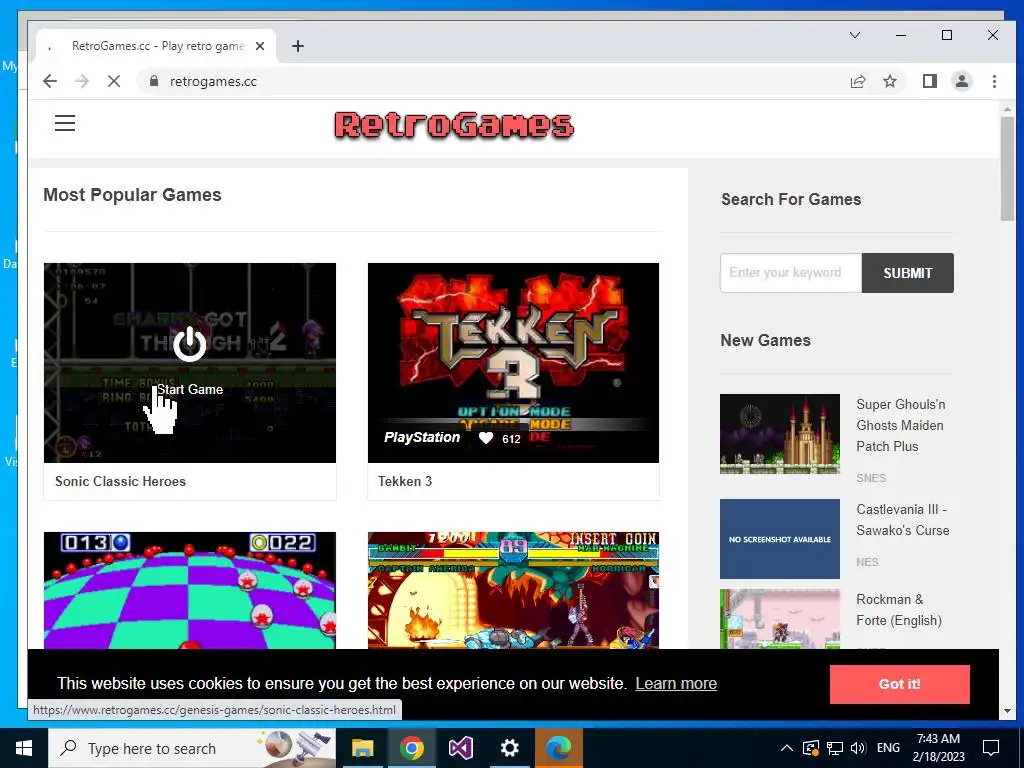
Task: Click the Got it! cookie button
Action: [x=899, y=684]
